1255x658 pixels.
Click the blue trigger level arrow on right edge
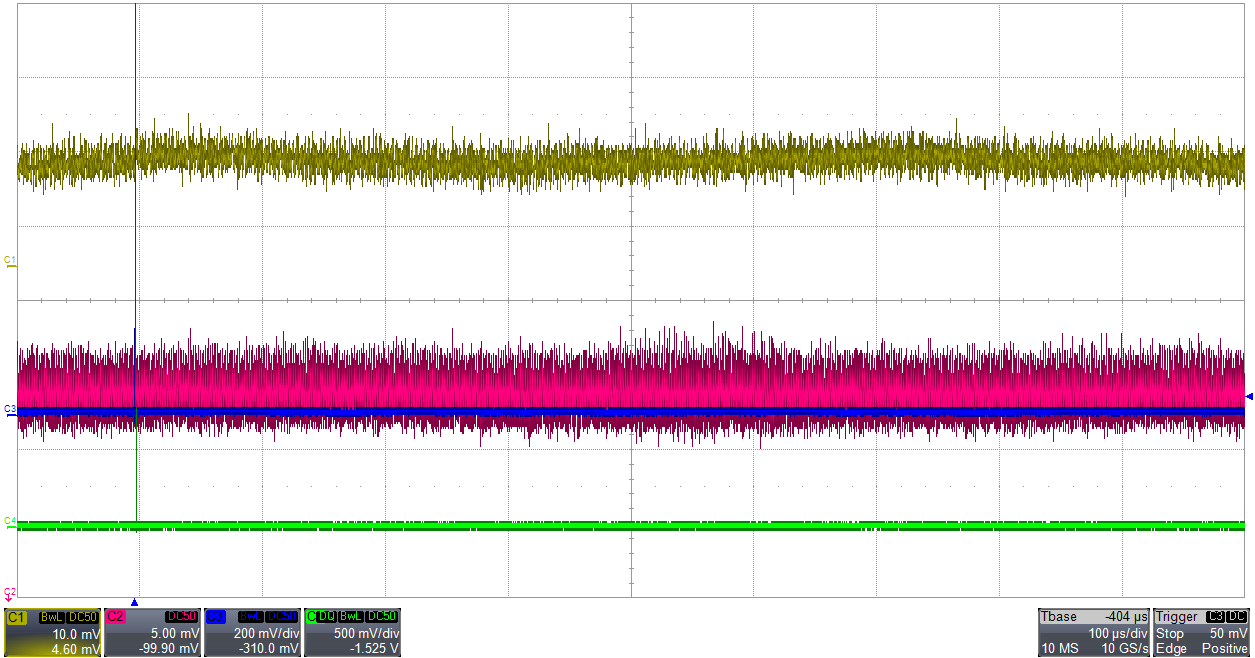pyautogui.click(x=1249, y=397)
